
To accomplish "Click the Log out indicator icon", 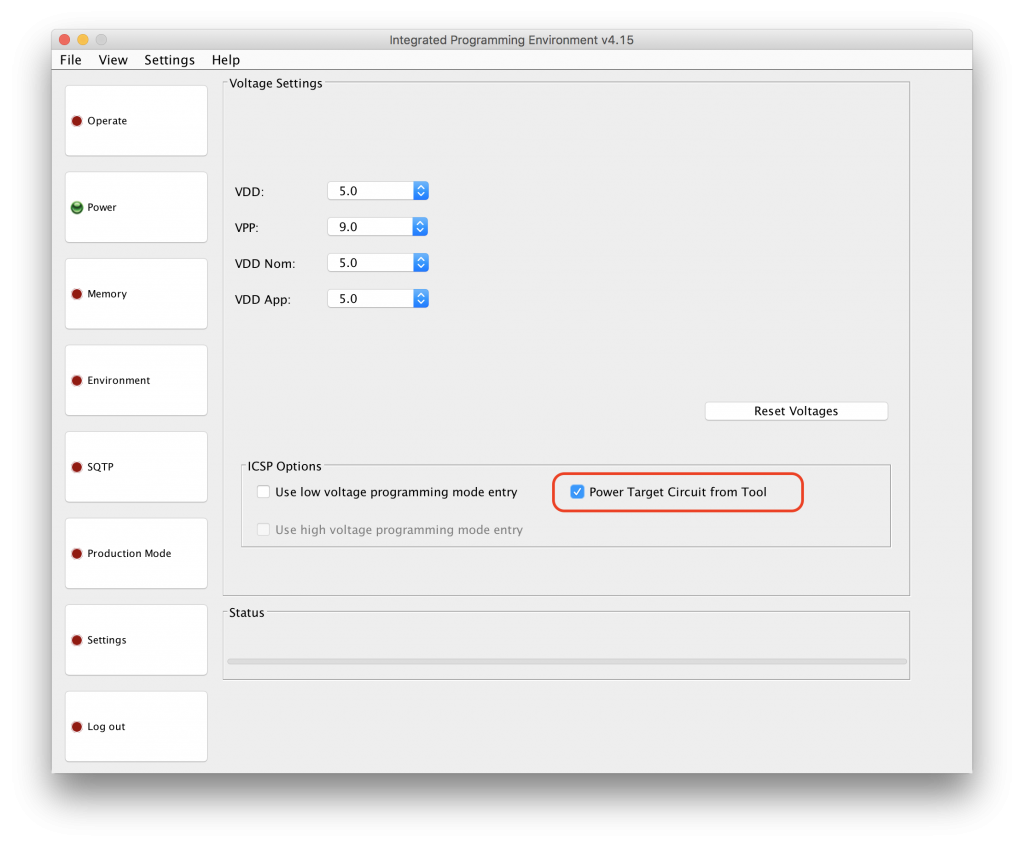I will 77,727.
